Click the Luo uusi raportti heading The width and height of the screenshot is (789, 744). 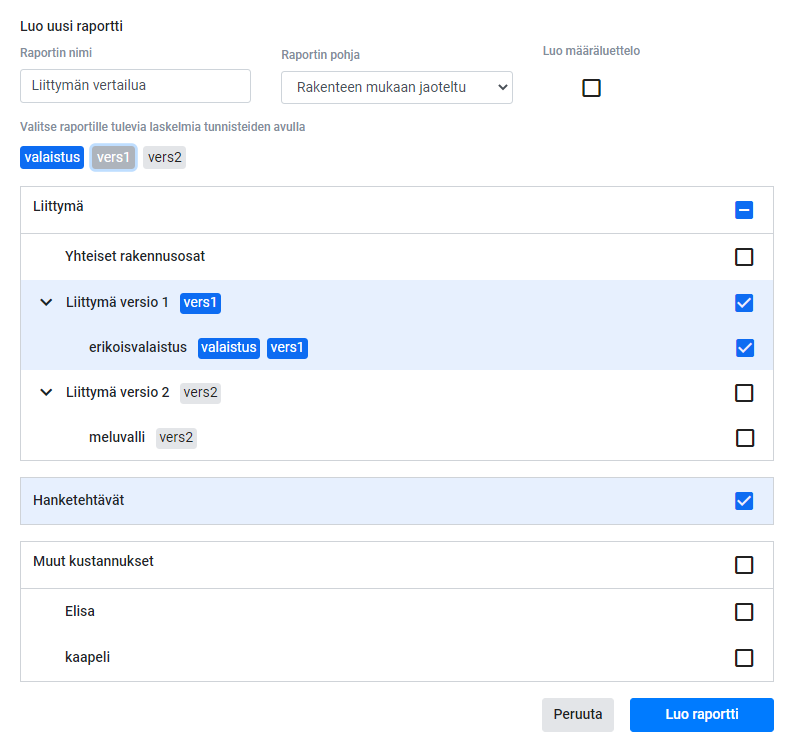coord(71,26)
